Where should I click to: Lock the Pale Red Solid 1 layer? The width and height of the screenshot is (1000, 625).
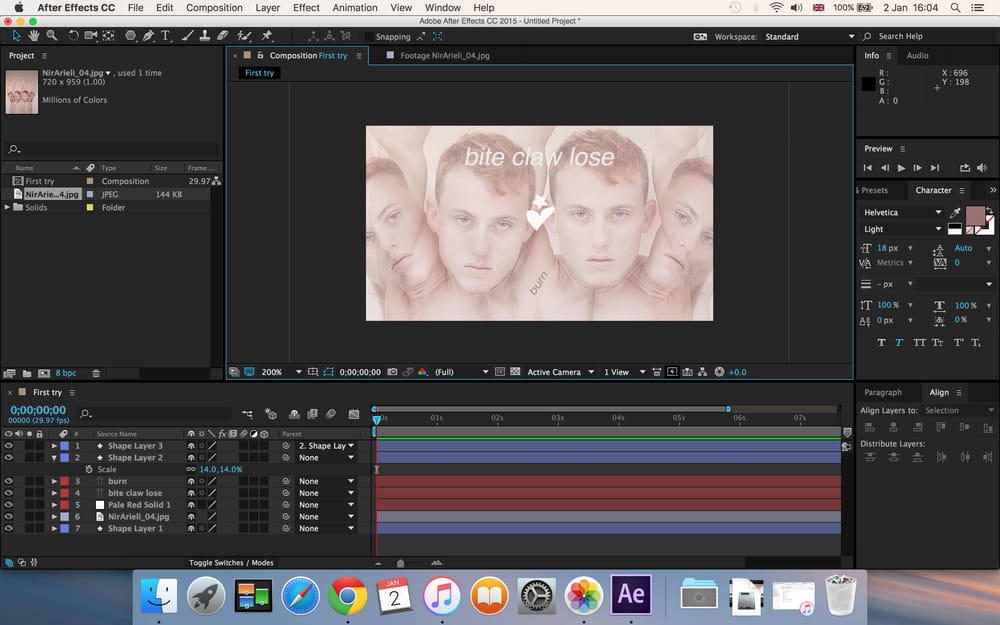[x=39, y=504]
